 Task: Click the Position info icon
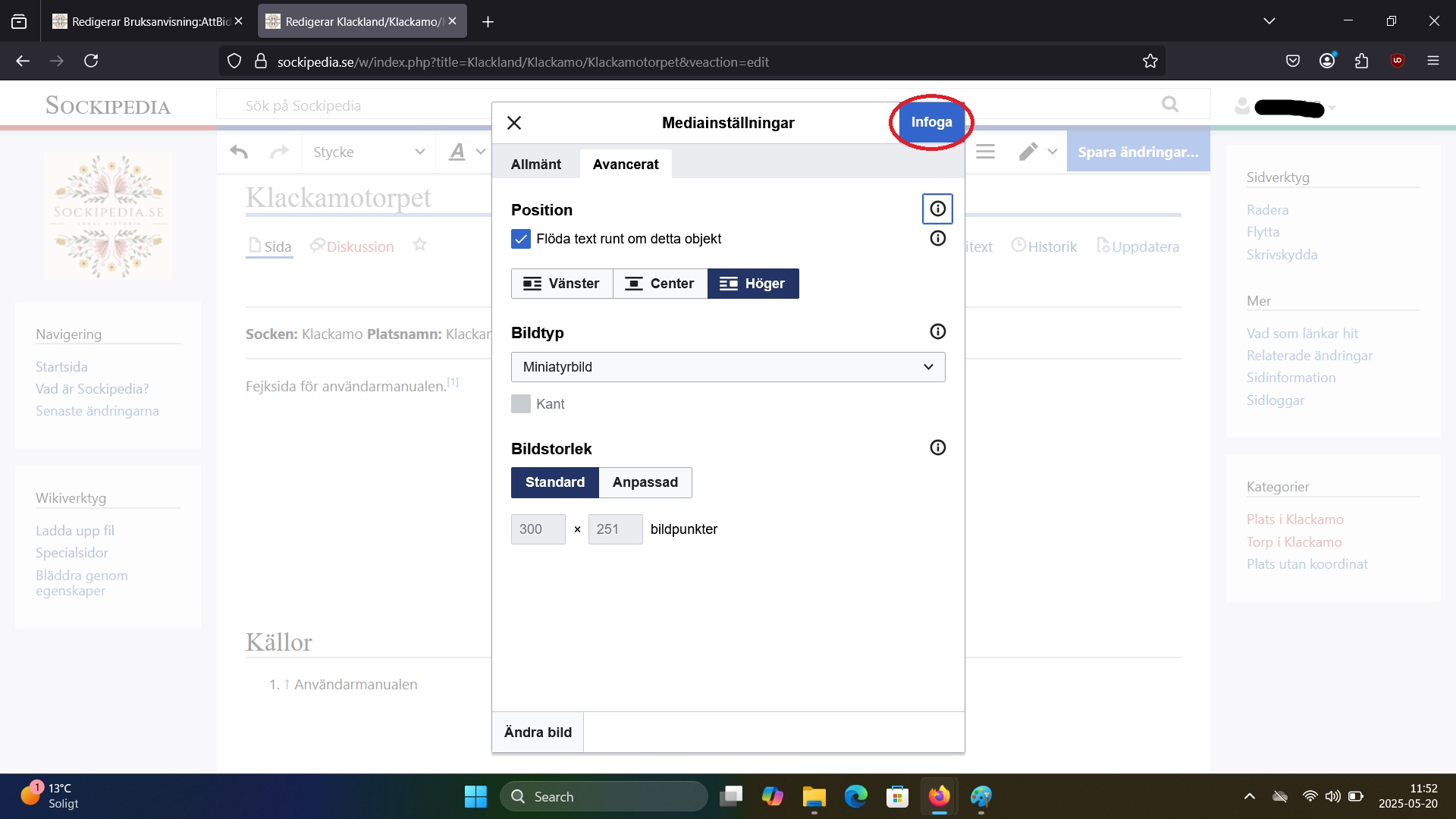click(937, 209)
